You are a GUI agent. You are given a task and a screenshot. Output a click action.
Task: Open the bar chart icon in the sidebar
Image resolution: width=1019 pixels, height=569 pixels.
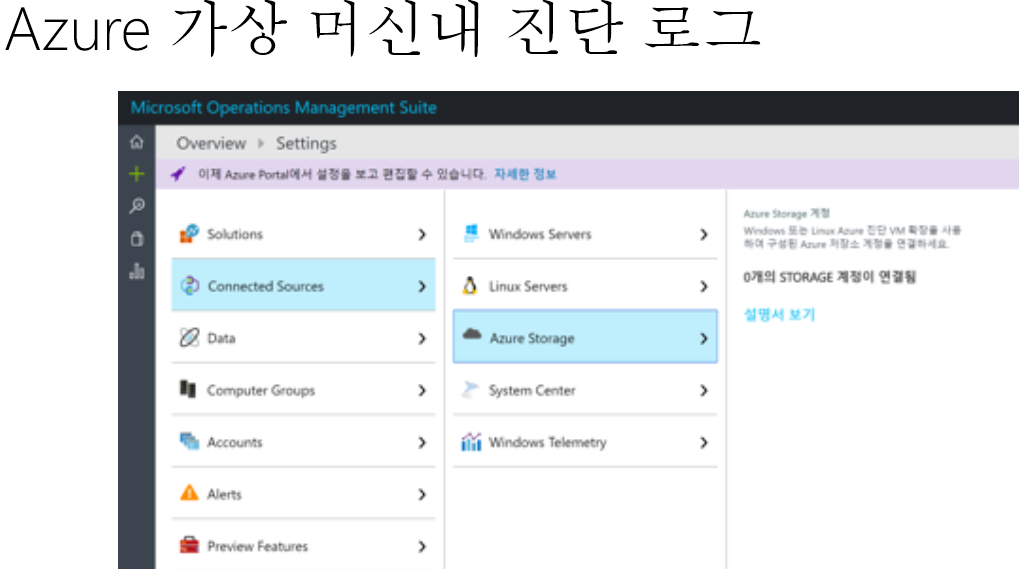coord(136,271)
